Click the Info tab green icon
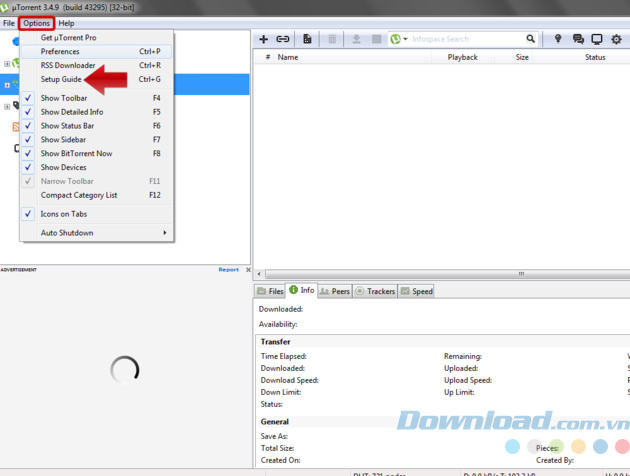Viewport: 630px width, 476px height. point(294,290)
